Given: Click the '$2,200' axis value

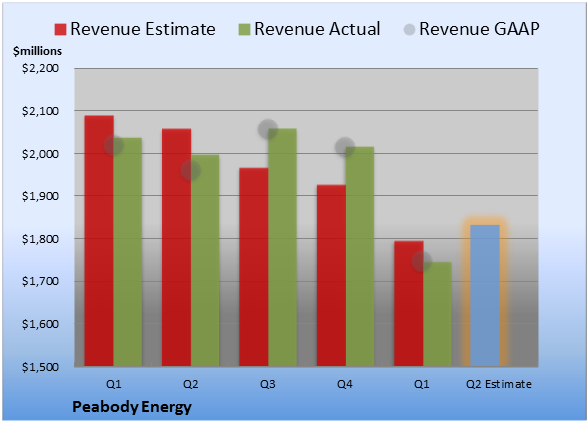Looking at the screenshot, I should pos(40,68).
